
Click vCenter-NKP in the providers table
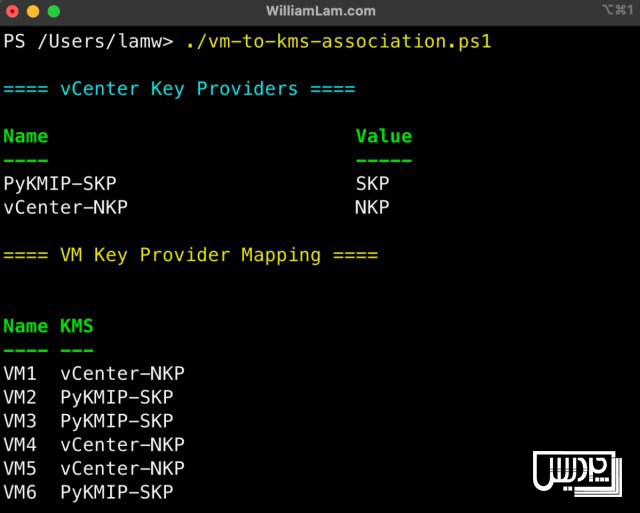pyautogui.click(x=66, y=207)
